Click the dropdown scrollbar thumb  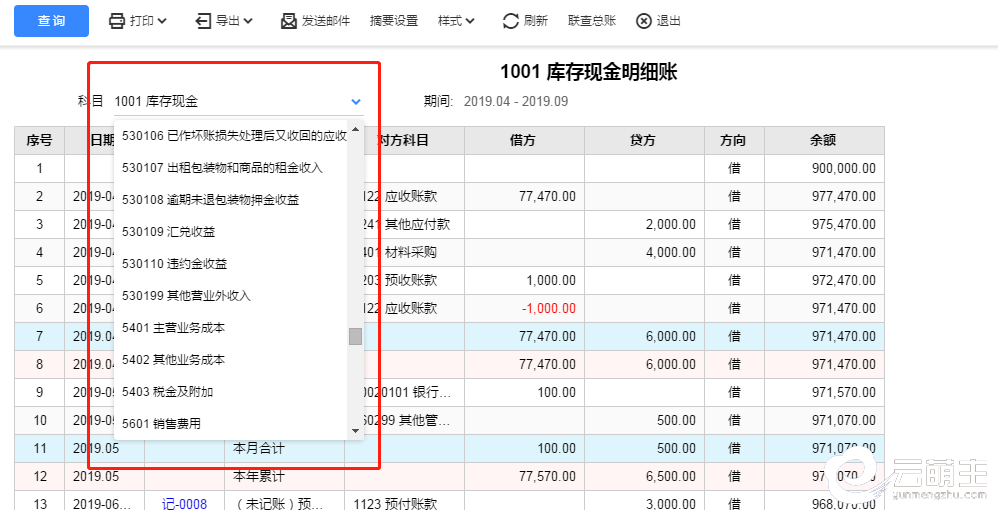[x=355, y=336]
